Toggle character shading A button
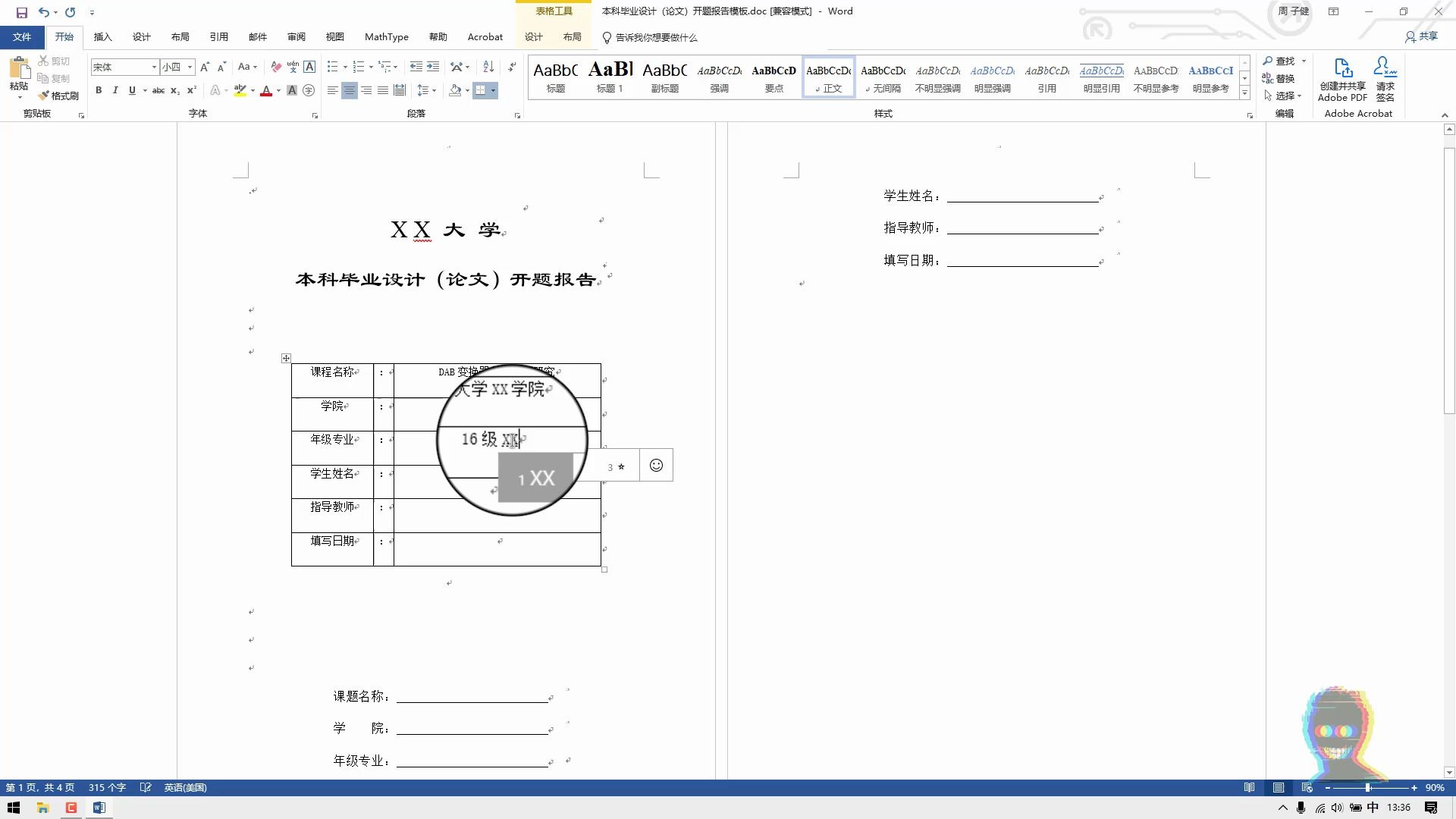This screenshot has height=819, width=1456. pos(292,90)
